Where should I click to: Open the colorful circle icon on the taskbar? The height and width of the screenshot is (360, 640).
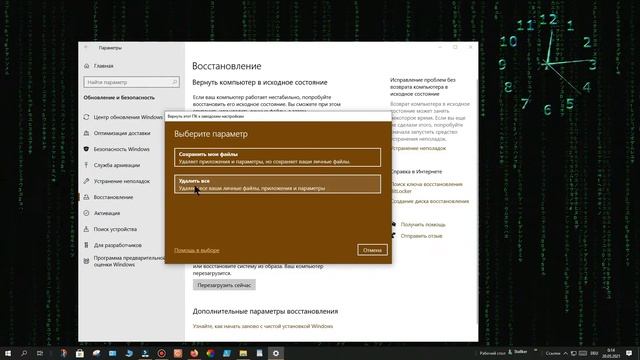coord(211,353)
